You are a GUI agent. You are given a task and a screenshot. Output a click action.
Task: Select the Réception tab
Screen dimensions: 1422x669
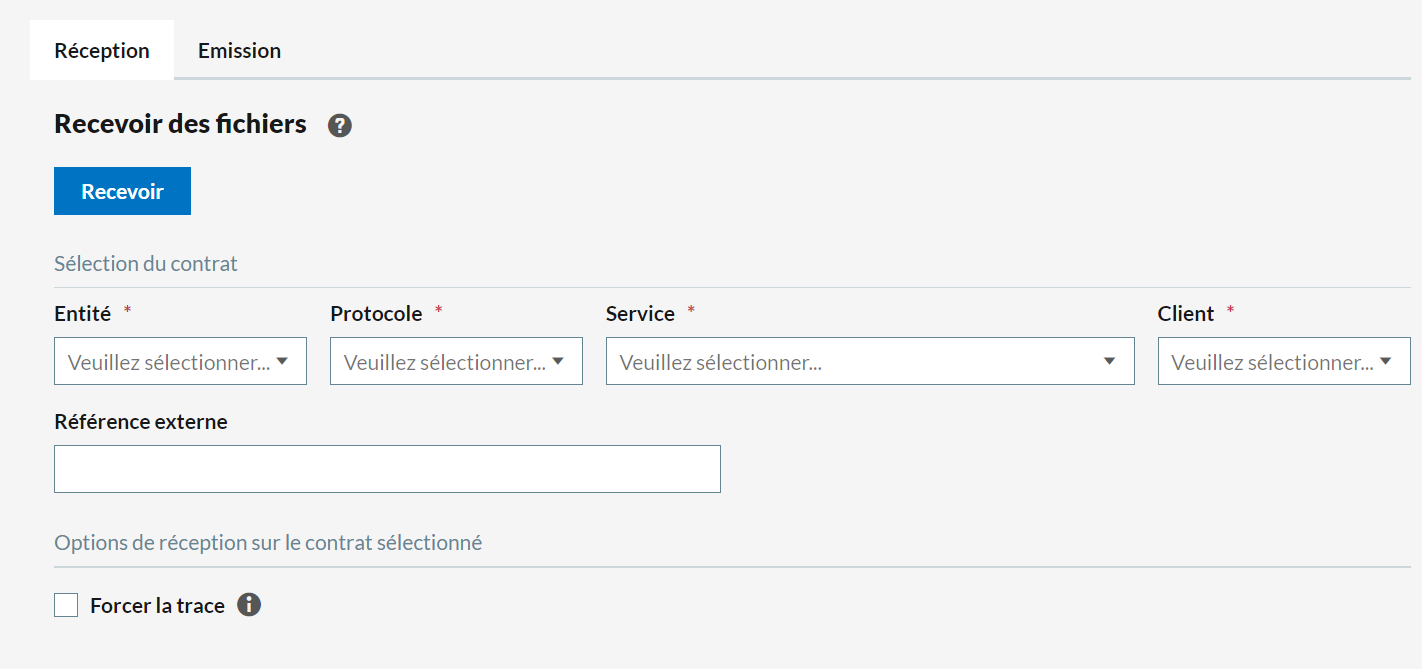click(102, 51)
